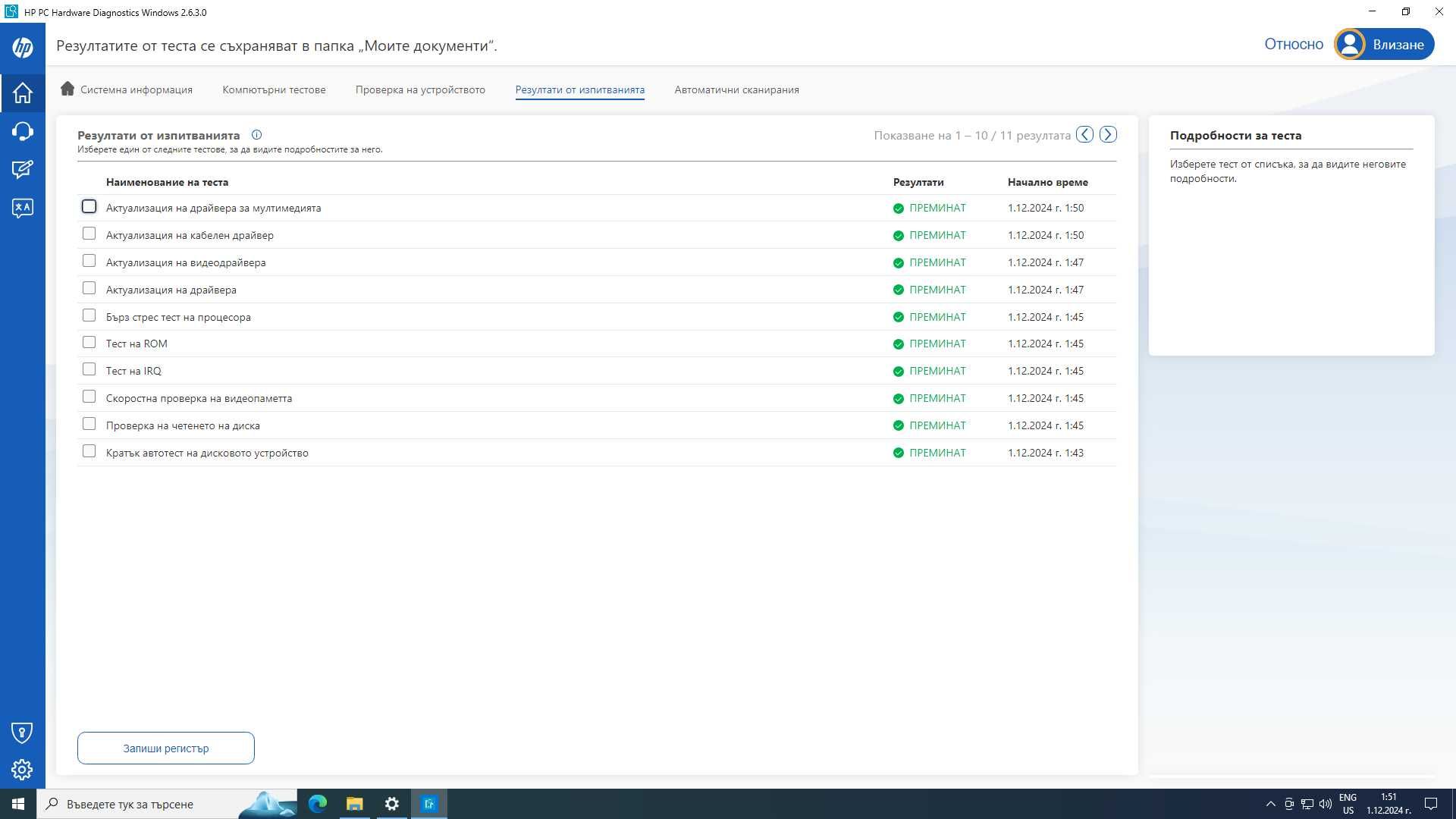This screenshot has height=819, width=1456.
Task: Go to next results page arrow
Action: point(1108,134)
